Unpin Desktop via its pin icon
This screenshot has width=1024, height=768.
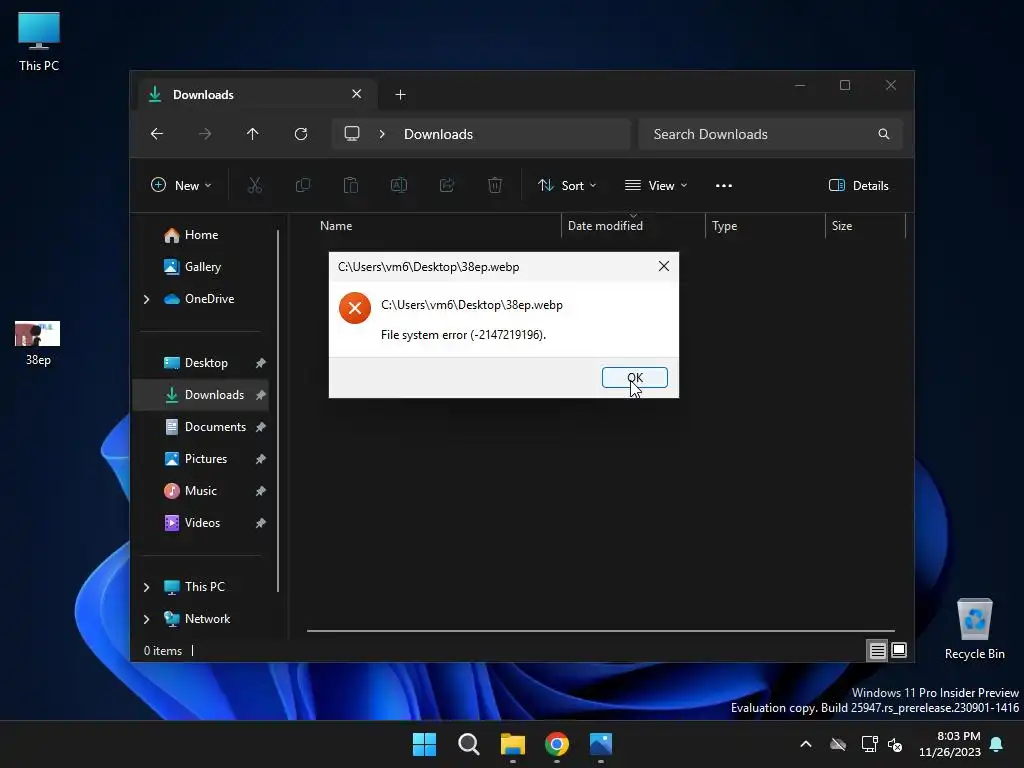(x=261, y=363)
